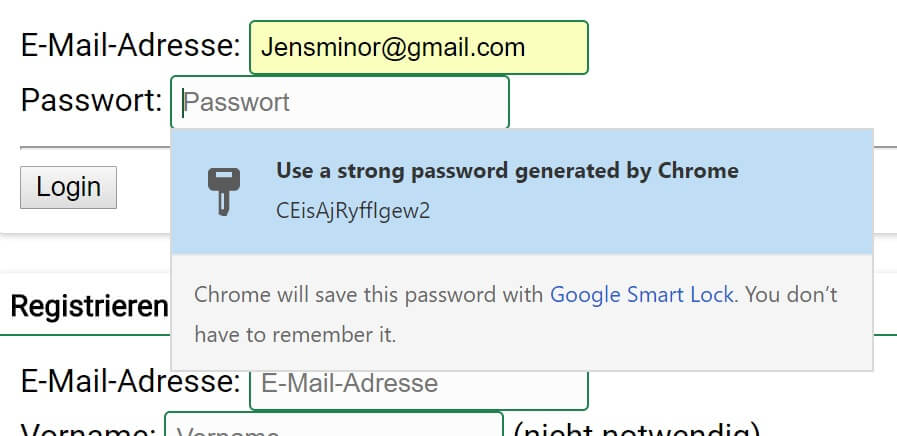The image size is (897, 436).
Task: Click the "(nicht notwendig)" note
Action: click(x=636, y=430)
